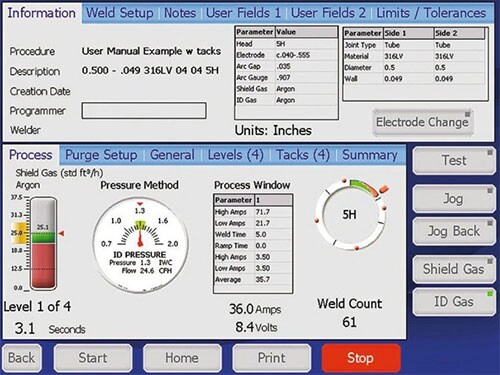
Task: Select the User Fields 2 tab
Action: point(328,13)
